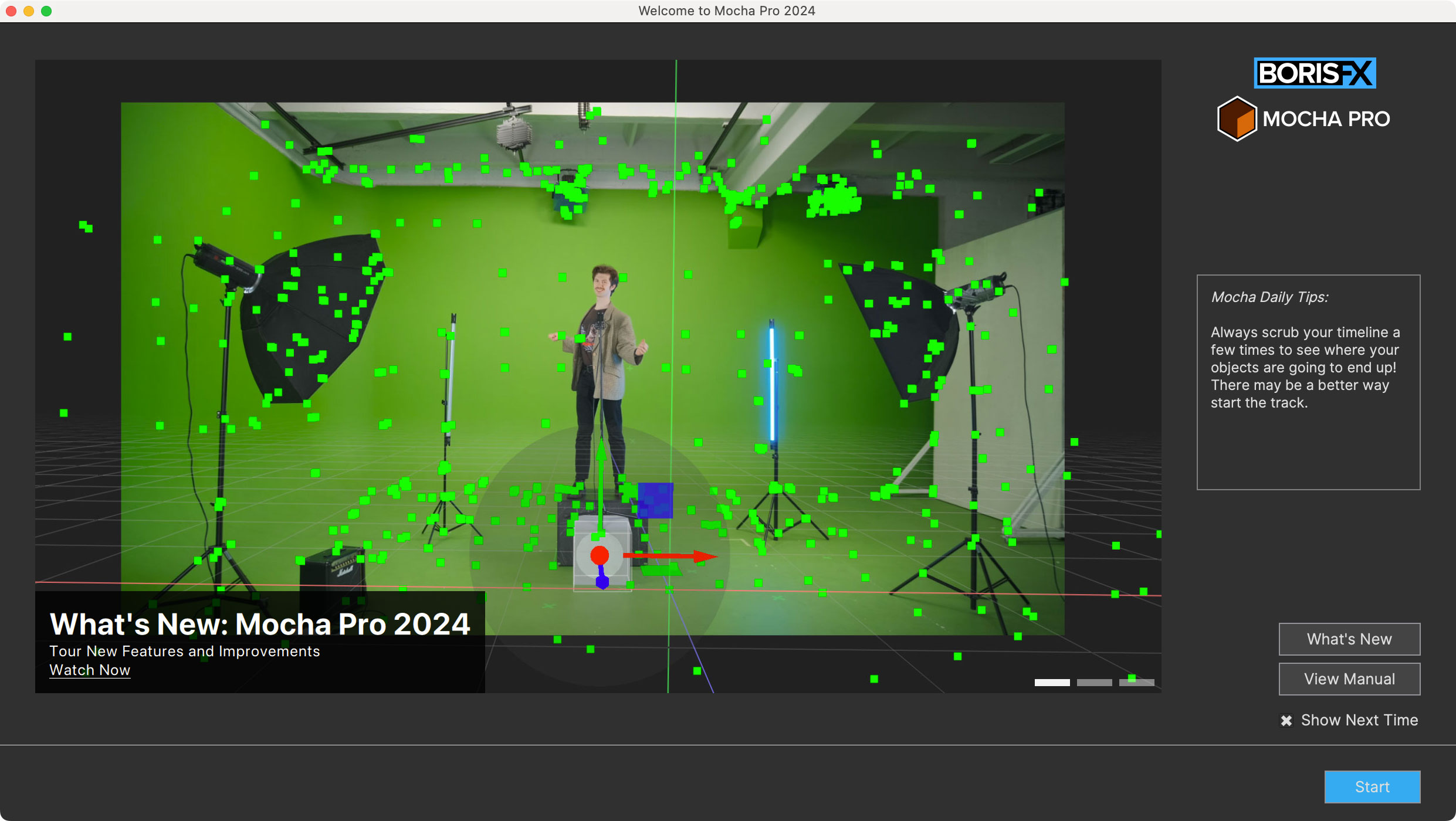Toggle the Show Next Time checkbox
The width and height of the screenshot is (1456, 821).
click(1286, 720)
